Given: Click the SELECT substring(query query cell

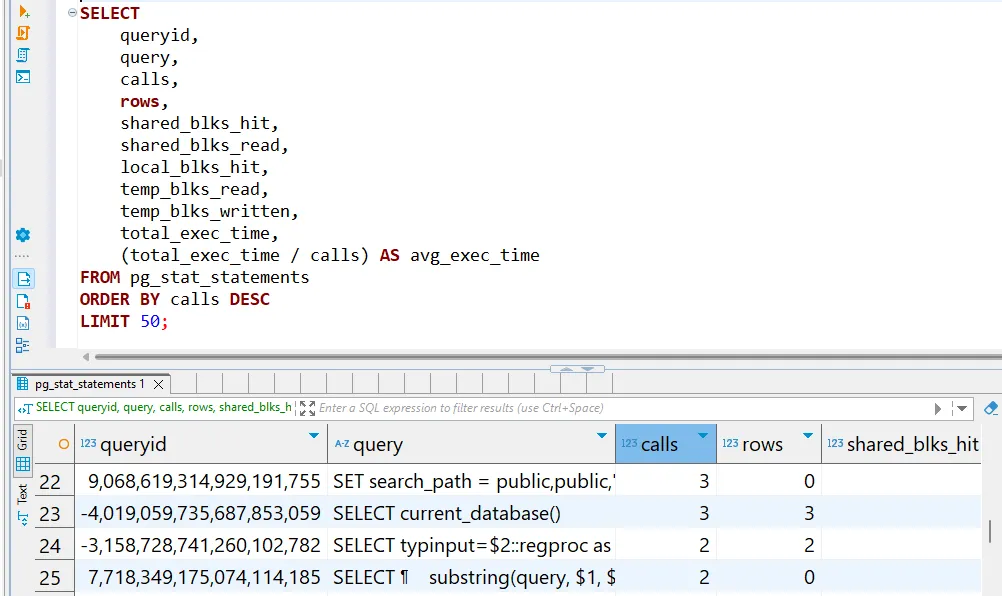Looking at the screenshot, I should click(x=472, y=577).
